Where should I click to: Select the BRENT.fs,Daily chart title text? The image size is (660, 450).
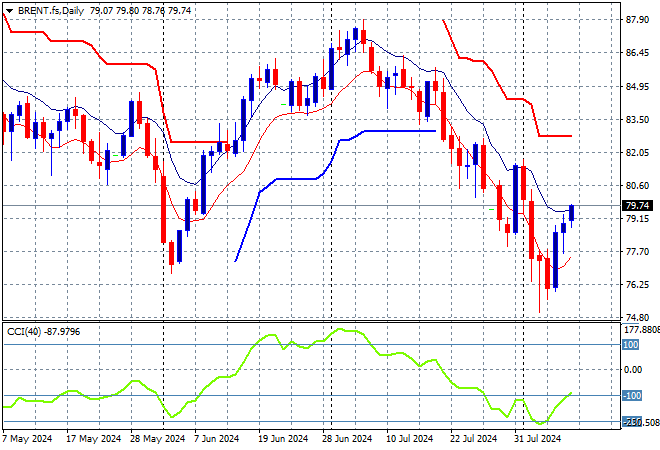click(51, 11)
